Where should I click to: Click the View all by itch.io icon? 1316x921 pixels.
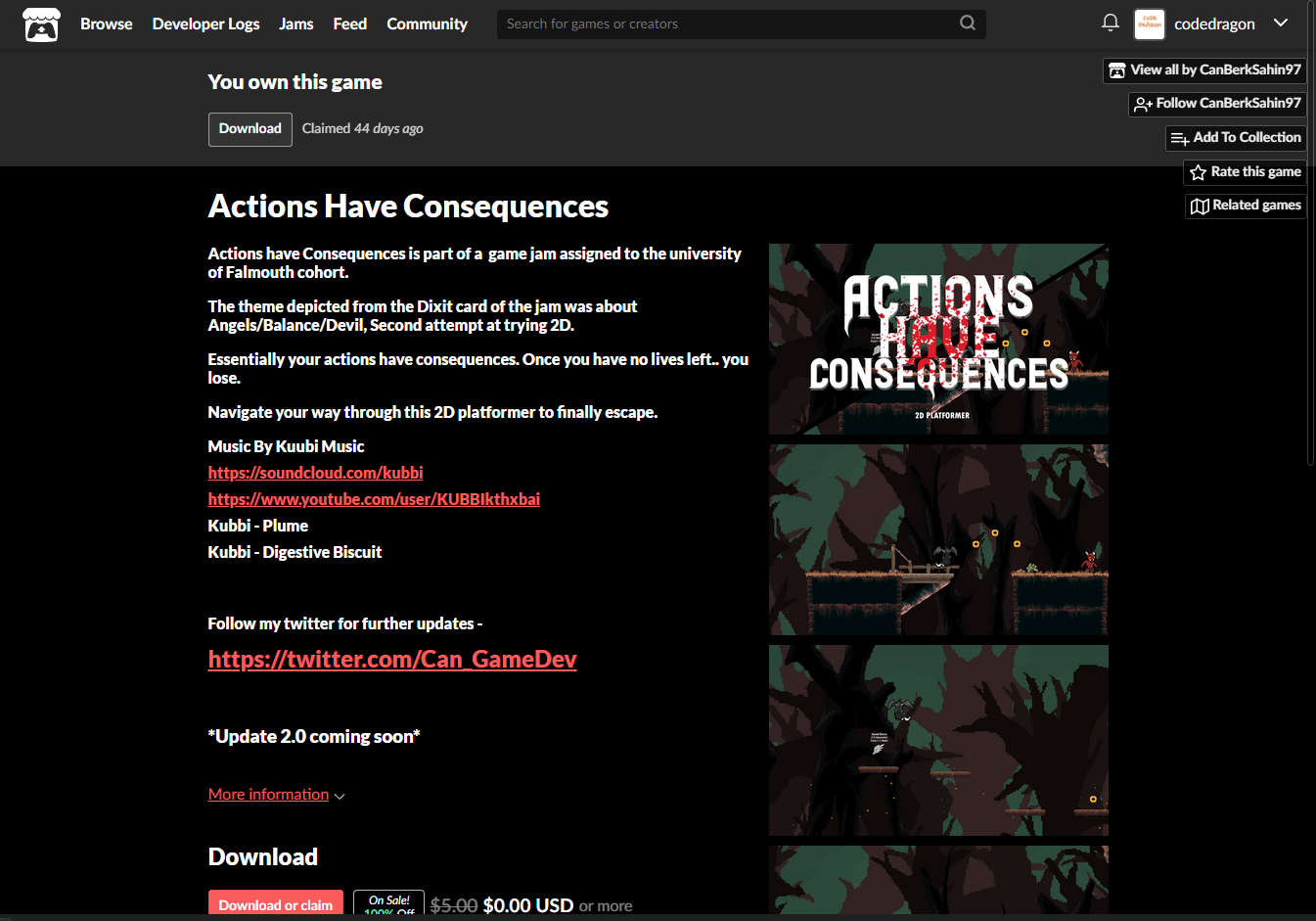(x=1117, y=70)
